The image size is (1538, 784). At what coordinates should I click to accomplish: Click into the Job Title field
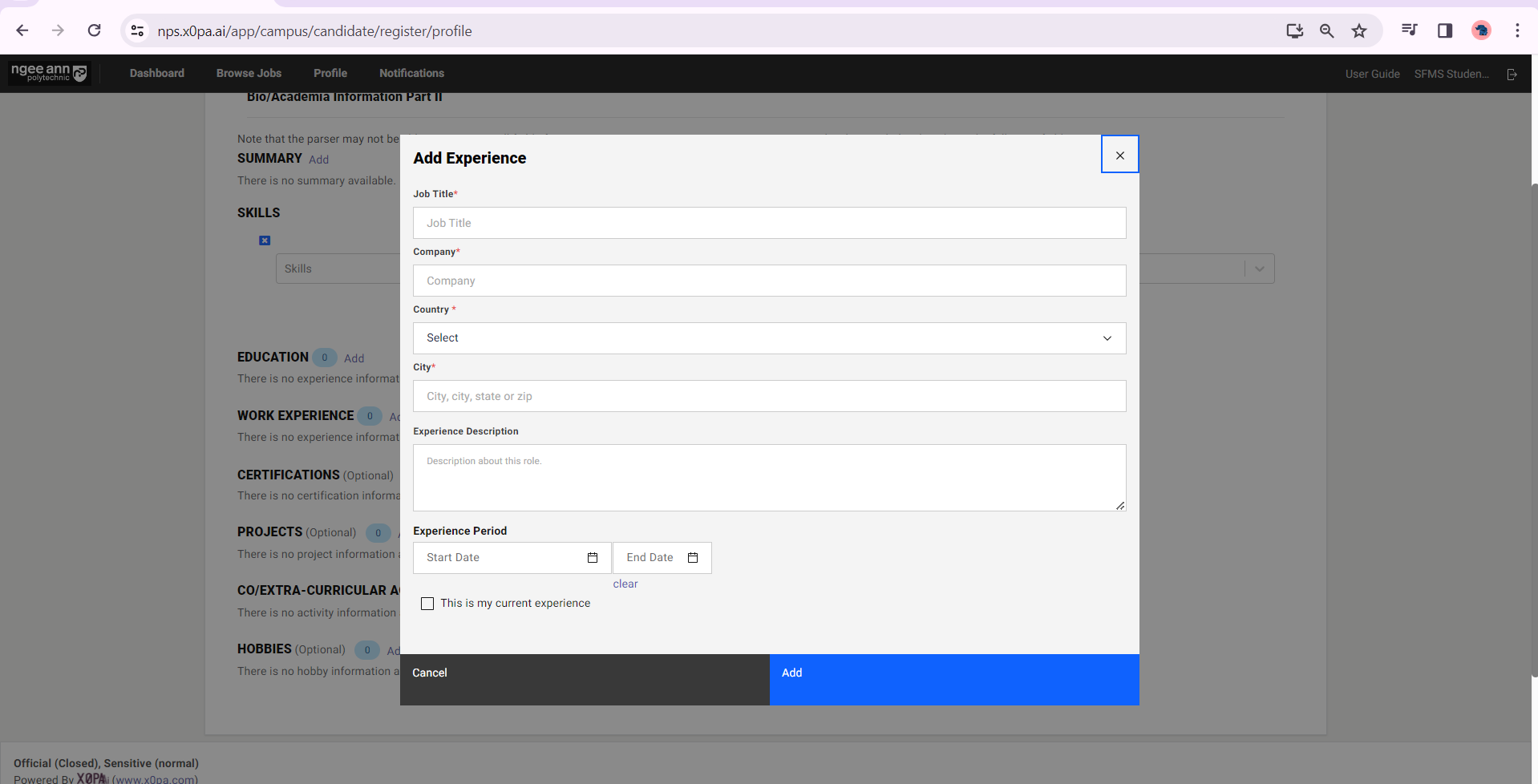coord(769,223)
